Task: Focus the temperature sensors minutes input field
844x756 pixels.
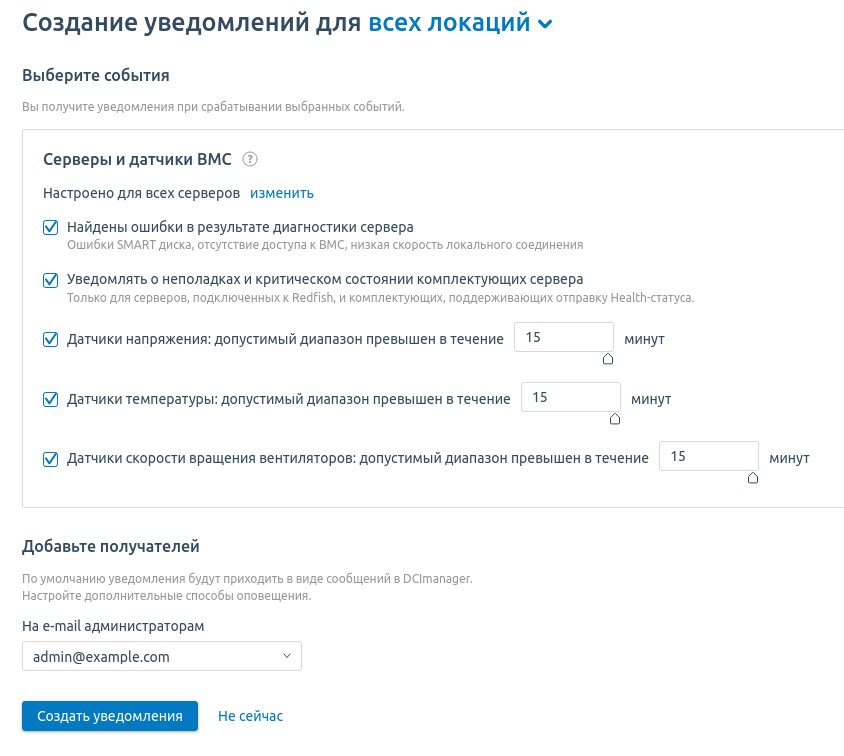Action: [x=571, y=397]
